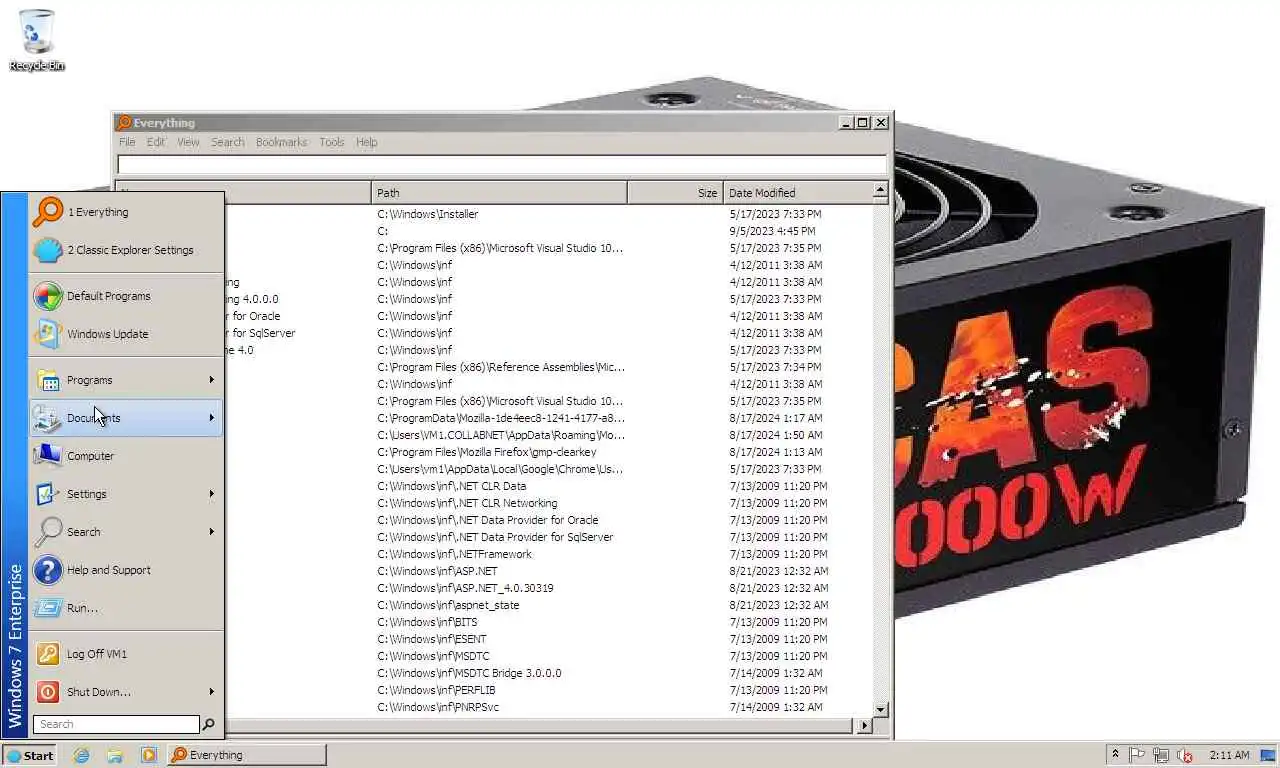The width and height of the screenshot is (1280, 768).
Task: Click the volume tray icon
Action: [1185, 755]
